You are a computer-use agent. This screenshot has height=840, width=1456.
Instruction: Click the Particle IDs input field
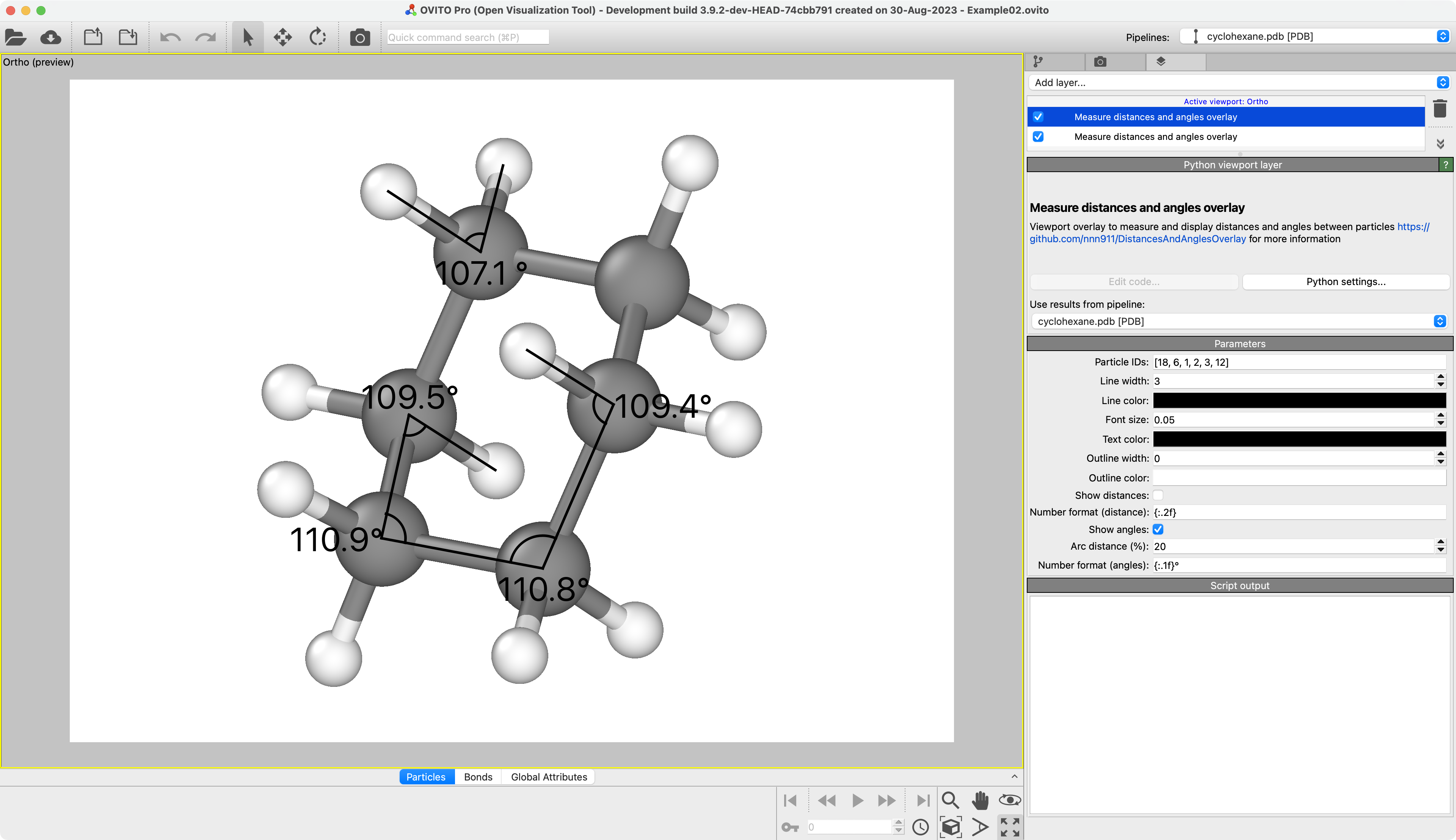coord(1299,362)
